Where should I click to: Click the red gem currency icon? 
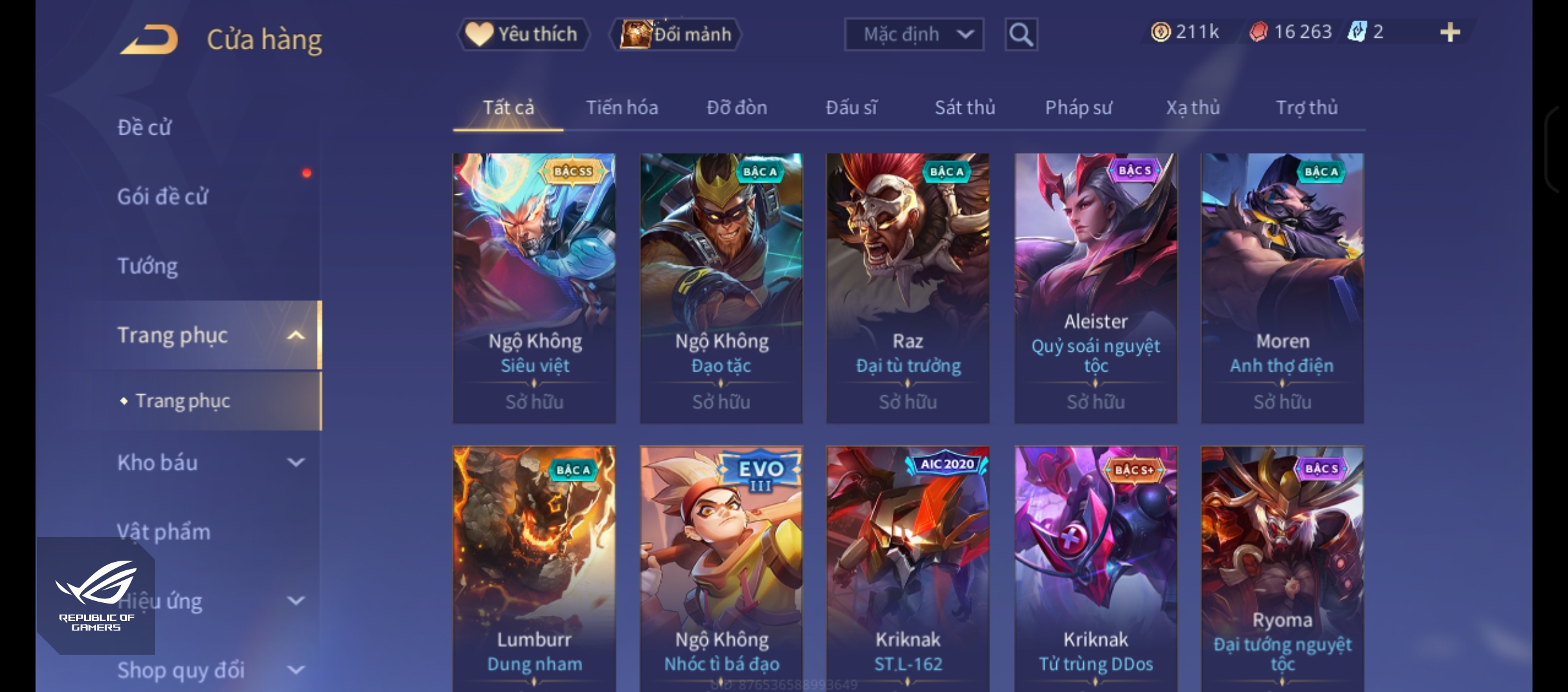click(1258, 32)
